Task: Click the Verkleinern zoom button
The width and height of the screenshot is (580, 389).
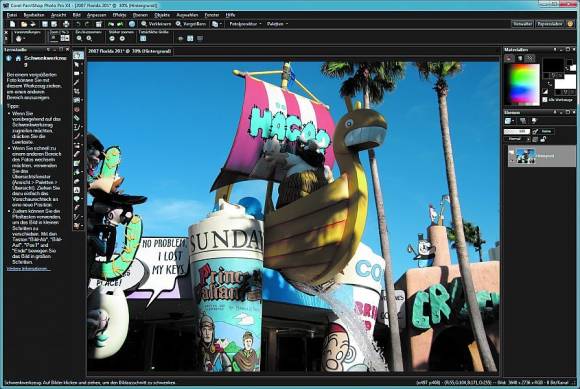Action: point(156,24)
